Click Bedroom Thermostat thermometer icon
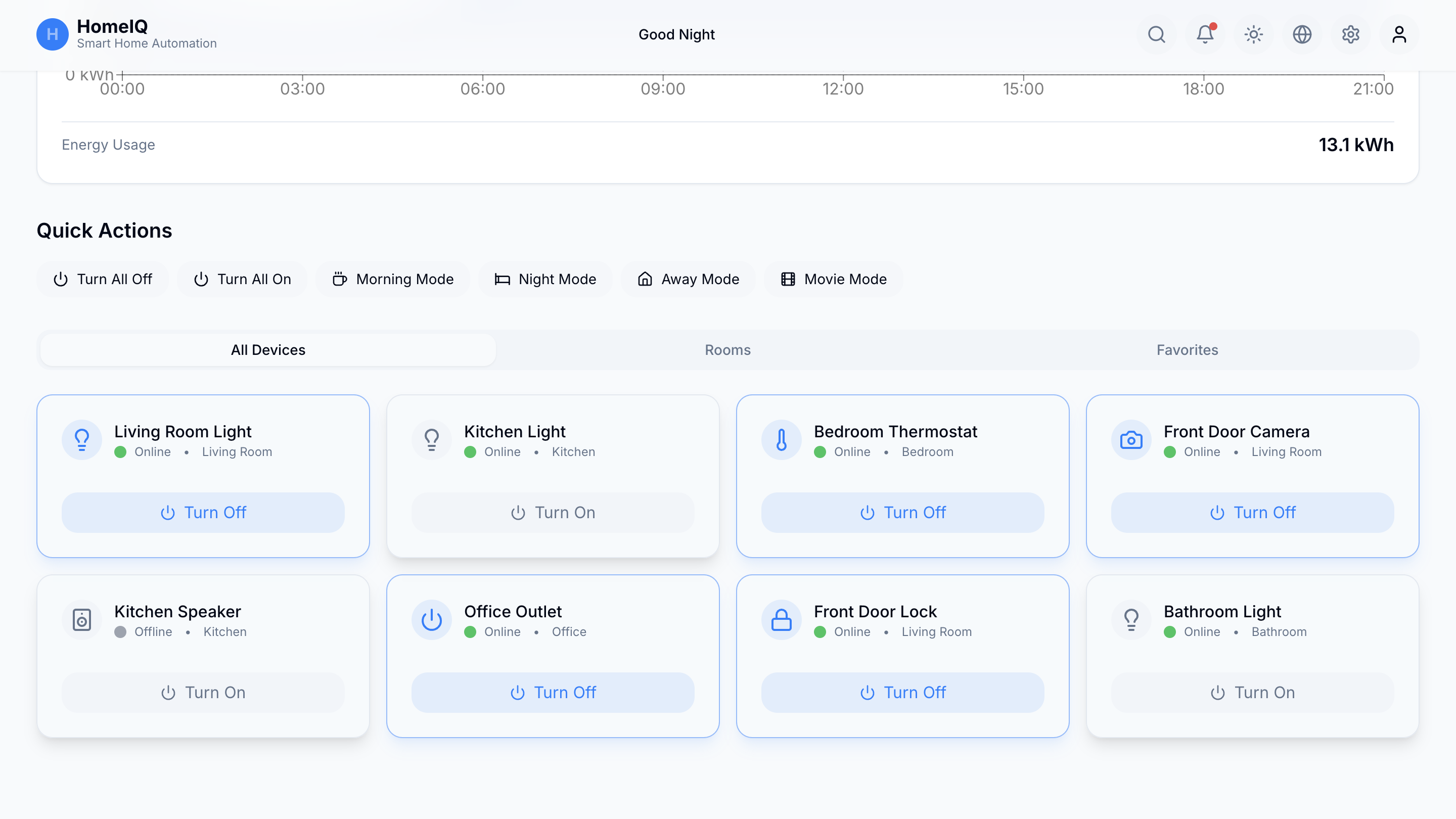This screenshot has height=819, width=1456. (x=781, y=440)
